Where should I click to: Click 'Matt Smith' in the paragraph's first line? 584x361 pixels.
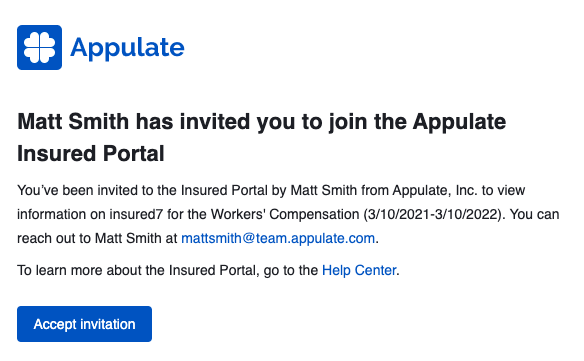[324, 190]
